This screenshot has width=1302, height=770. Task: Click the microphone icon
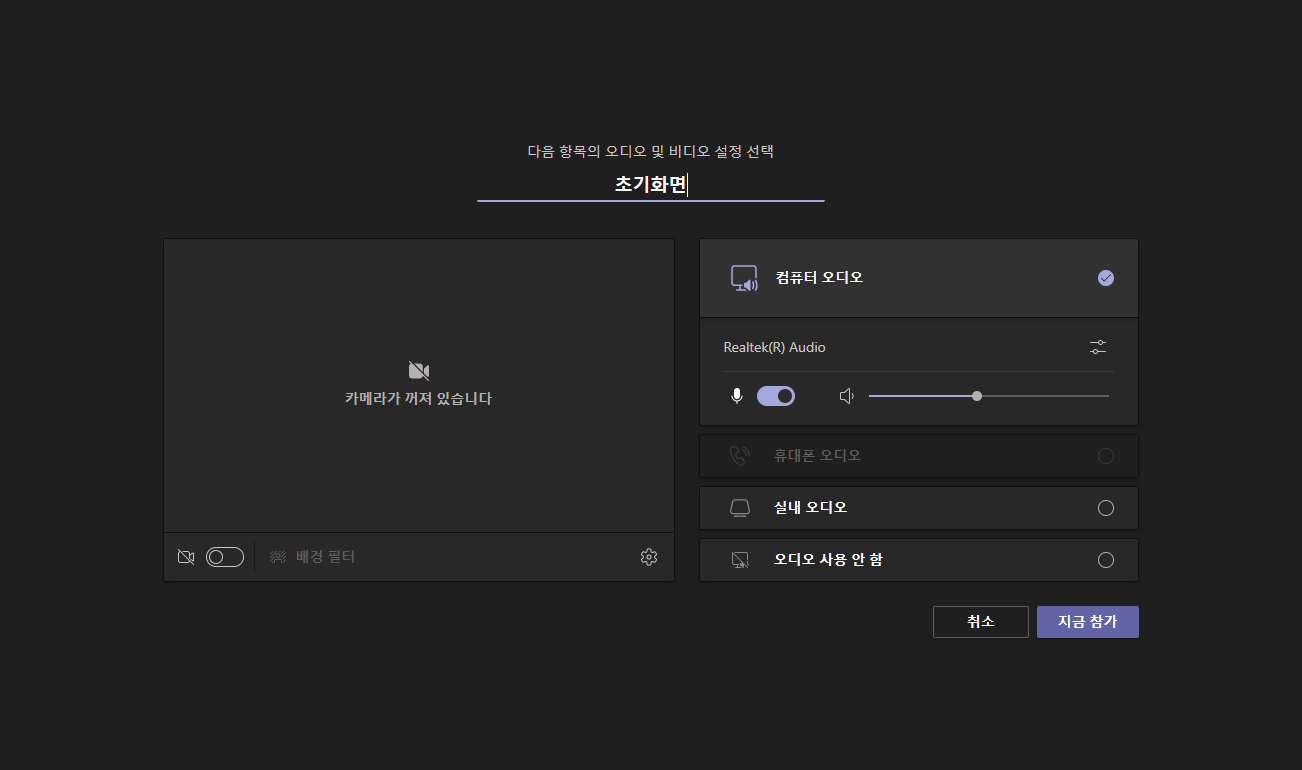pos(736,395)
